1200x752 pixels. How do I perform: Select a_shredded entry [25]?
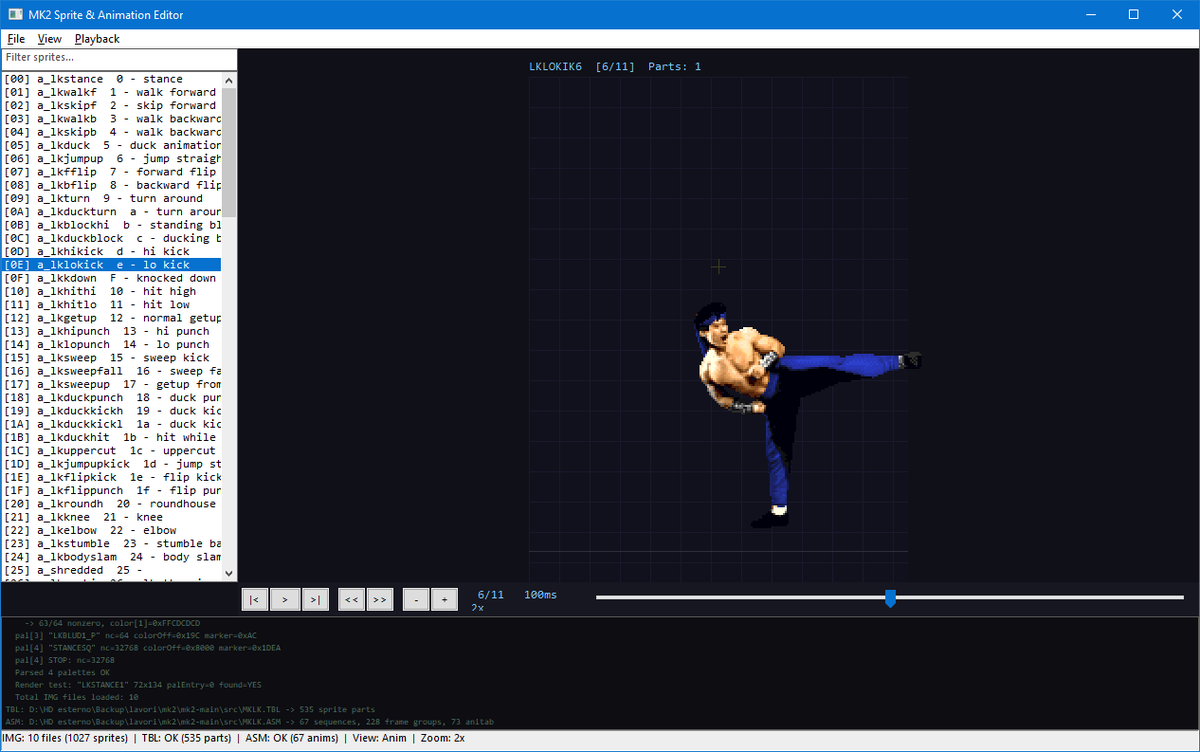pos(112,570)
